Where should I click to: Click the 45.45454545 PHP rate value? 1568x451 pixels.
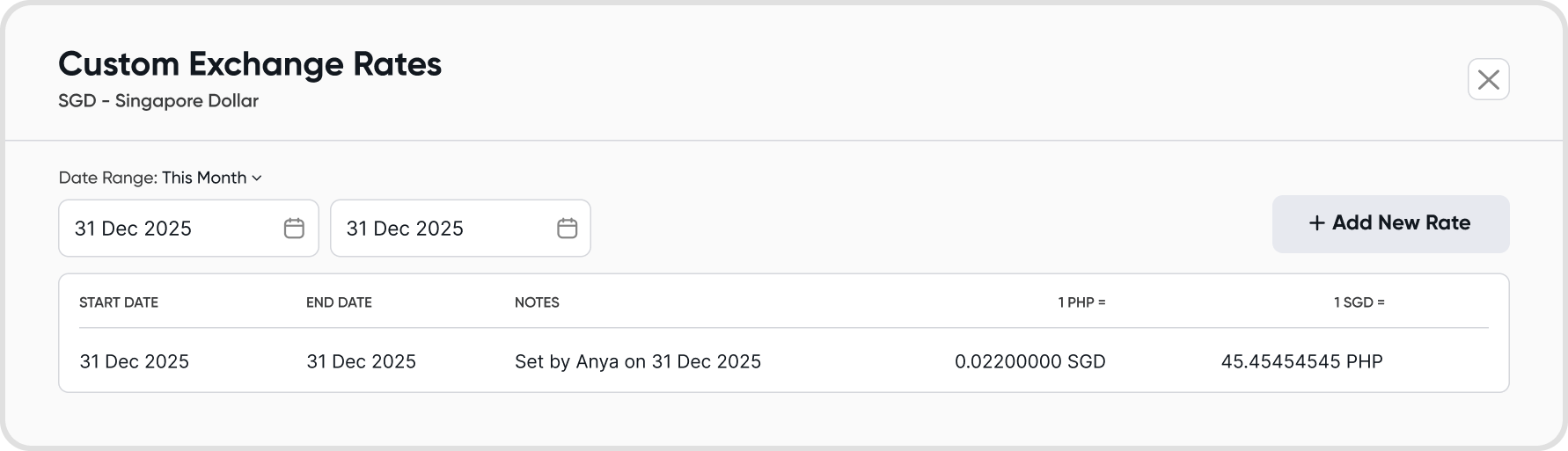[x=1301, y=361]
